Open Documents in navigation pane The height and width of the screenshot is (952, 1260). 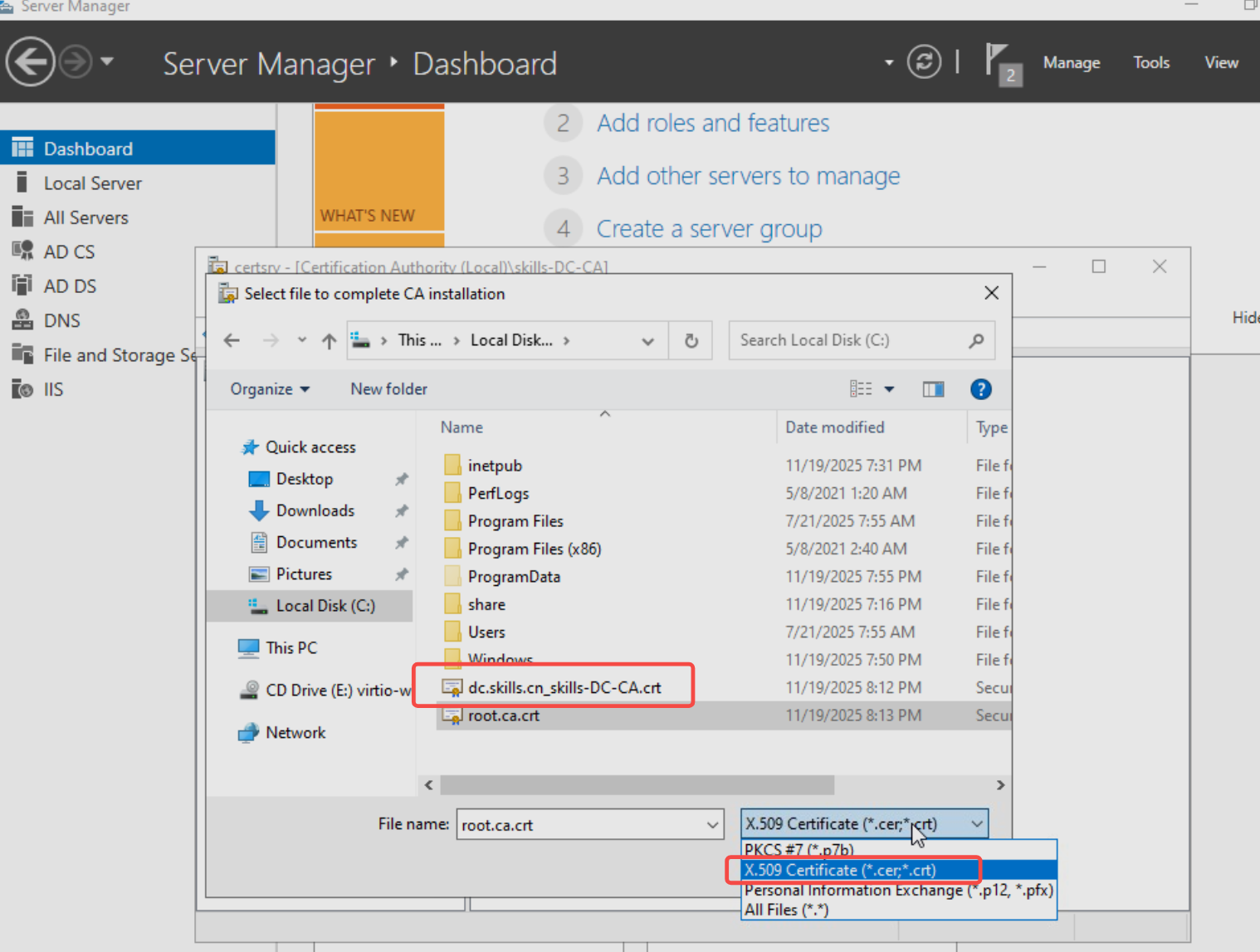coord(316,542)
